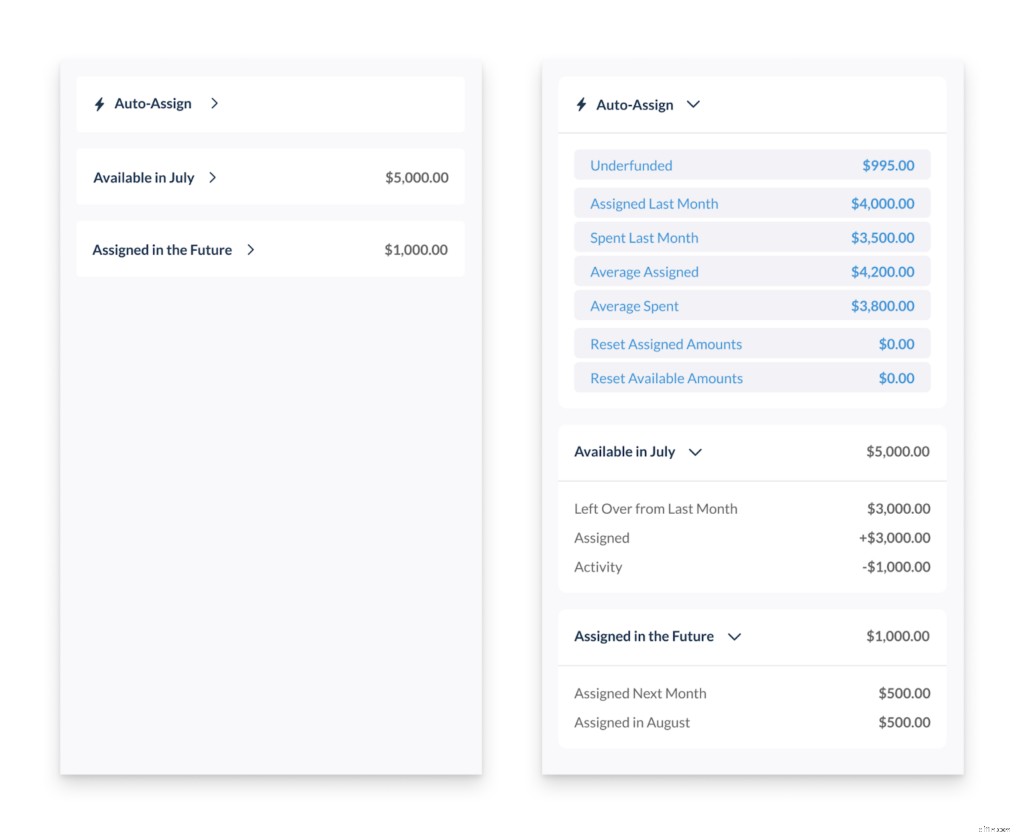Image resolution: width=1024 pixels, height=835 pixels.
Task: Apply Spent Last Month amount
Action: click(x=752, y=237)
